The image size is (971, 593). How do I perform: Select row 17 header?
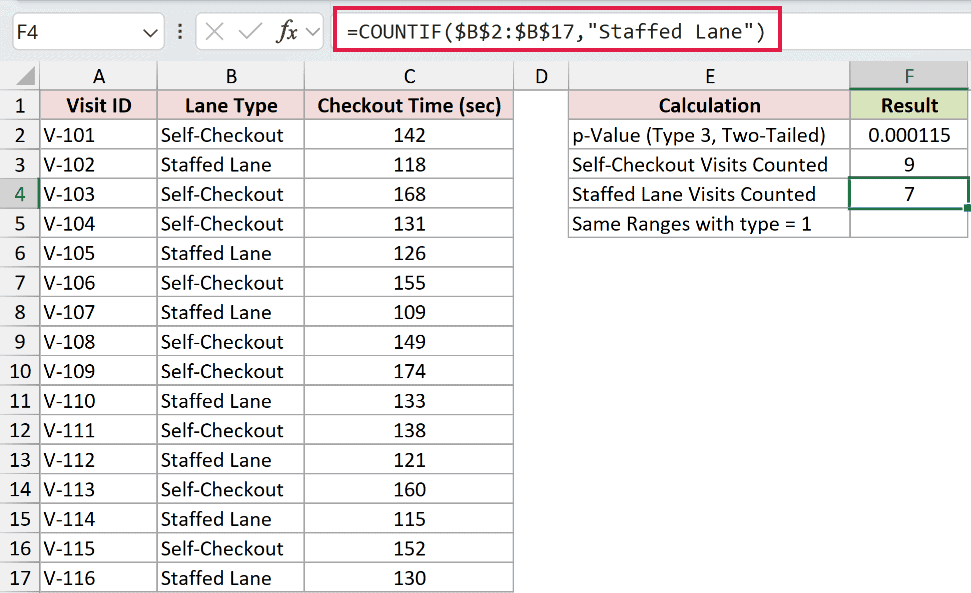(x=20, y=578)
